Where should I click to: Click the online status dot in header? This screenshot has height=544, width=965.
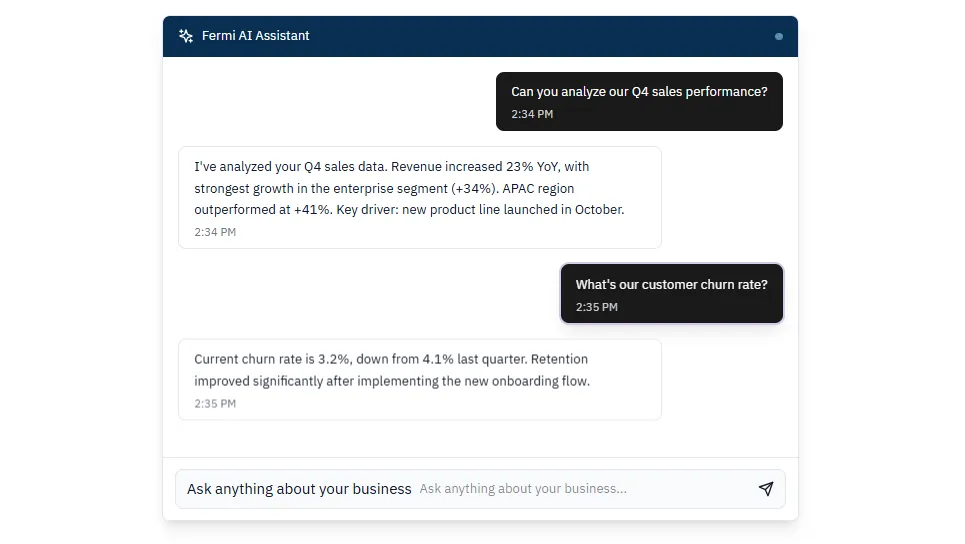[779, 36]
